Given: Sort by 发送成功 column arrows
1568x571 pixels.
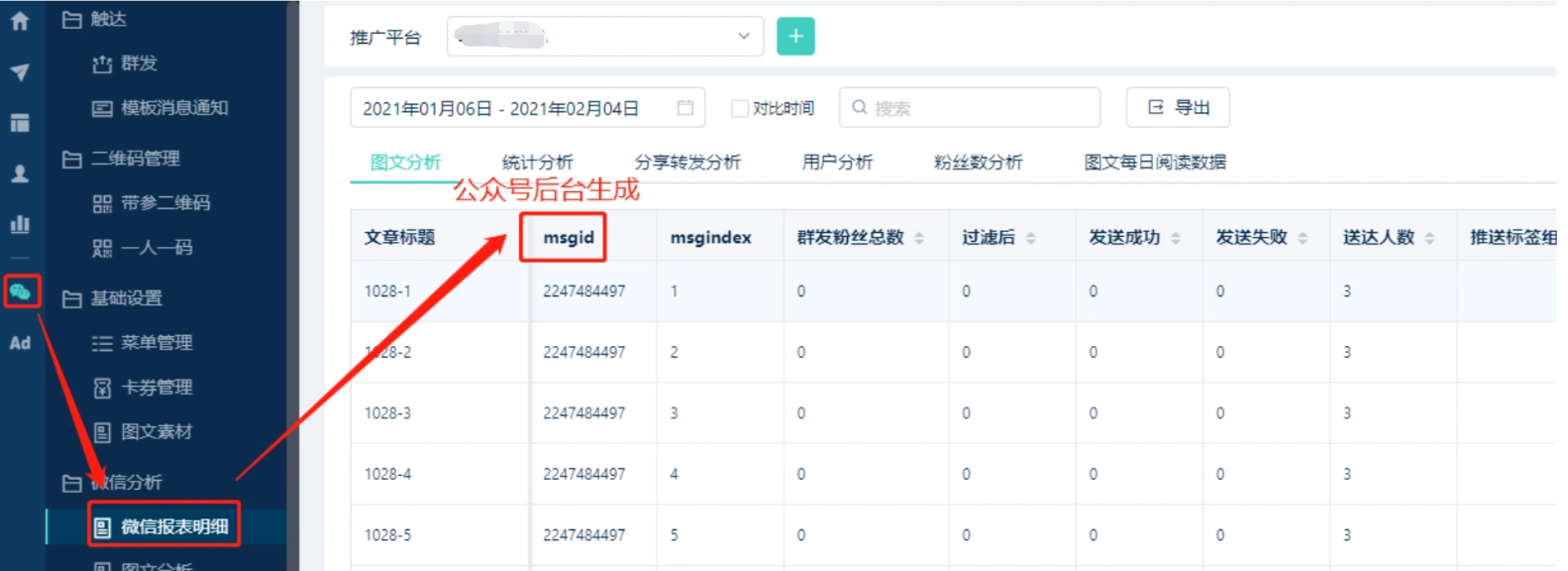Looking at the screenshot, I should pyautogui.click(x=1176, y=238).
